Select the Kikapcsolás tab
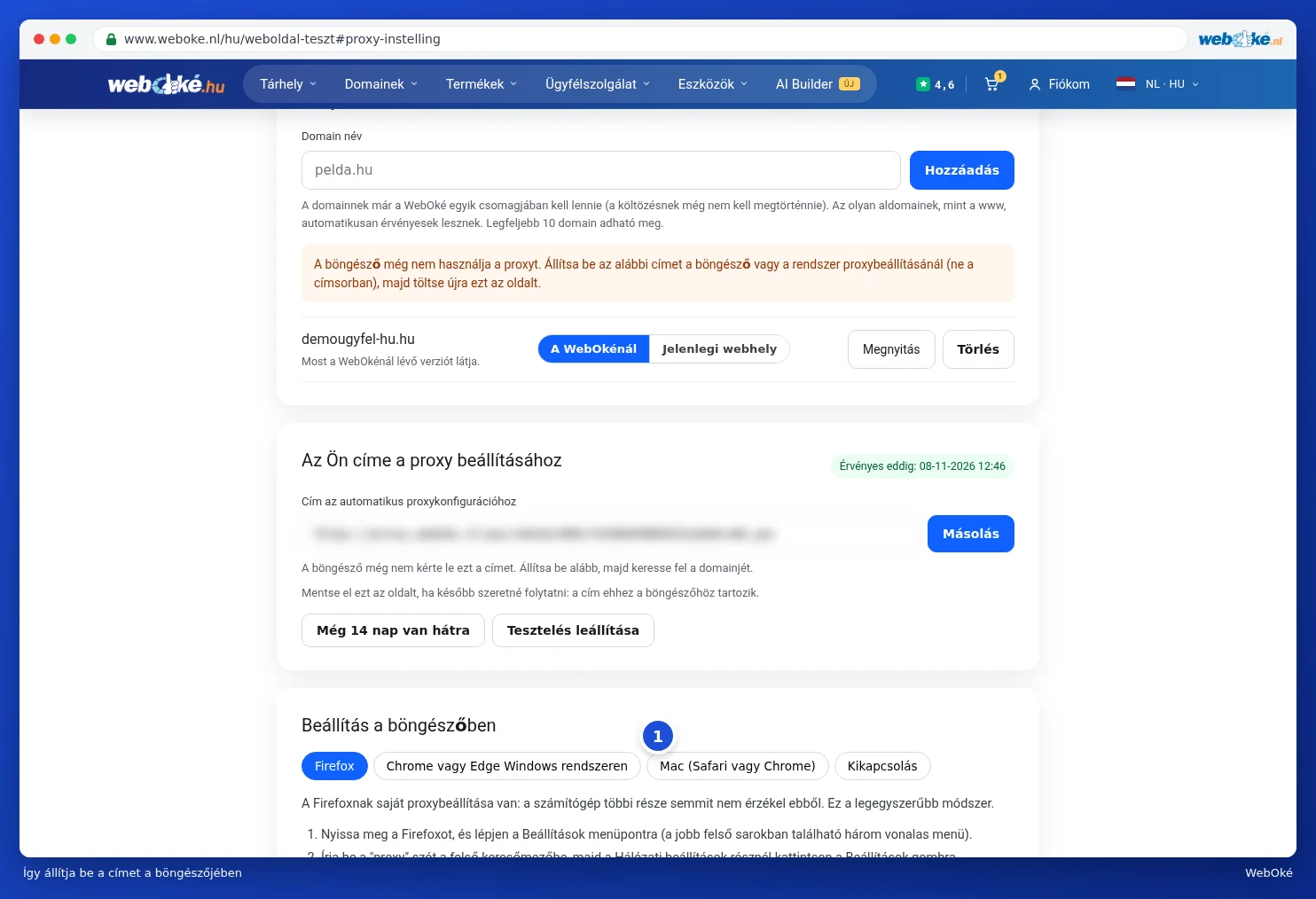 pyautogui.click(x=882, y=766)
